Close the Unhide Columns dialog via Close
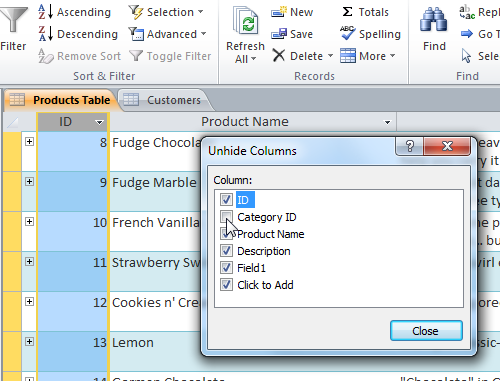The height and width of the screenshot is (381, 500). coord(426,331)
